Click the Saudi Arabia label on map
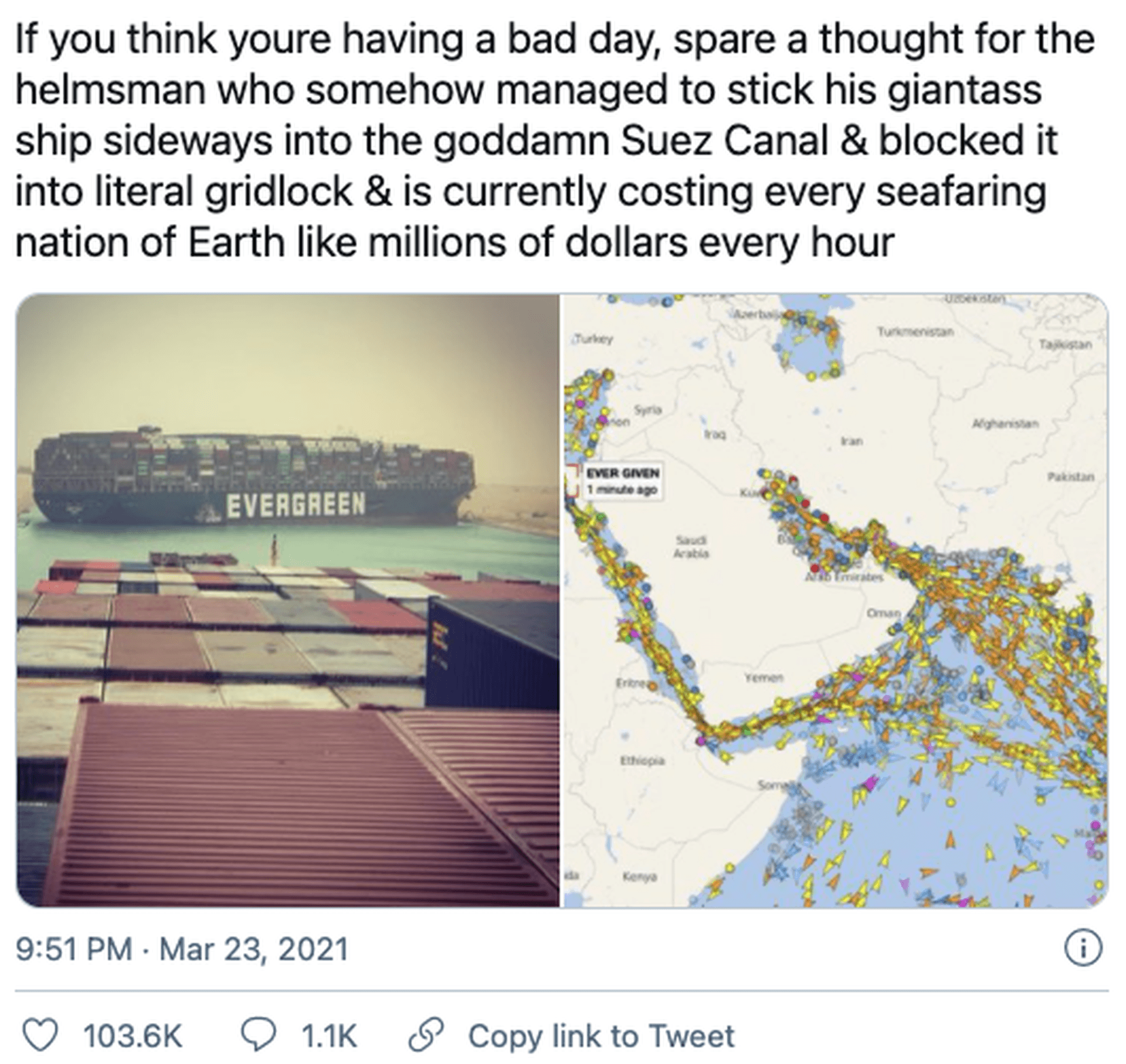Image resolution: width=1126 pixels, height=1064 pixels. click(x=692, y=546)
